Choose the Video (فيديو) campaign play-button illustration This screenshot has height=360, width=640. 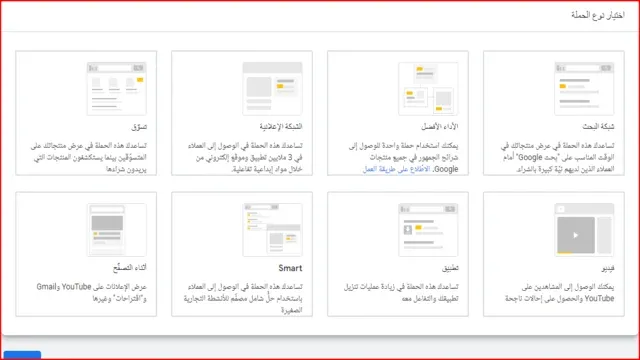[584, 230]
